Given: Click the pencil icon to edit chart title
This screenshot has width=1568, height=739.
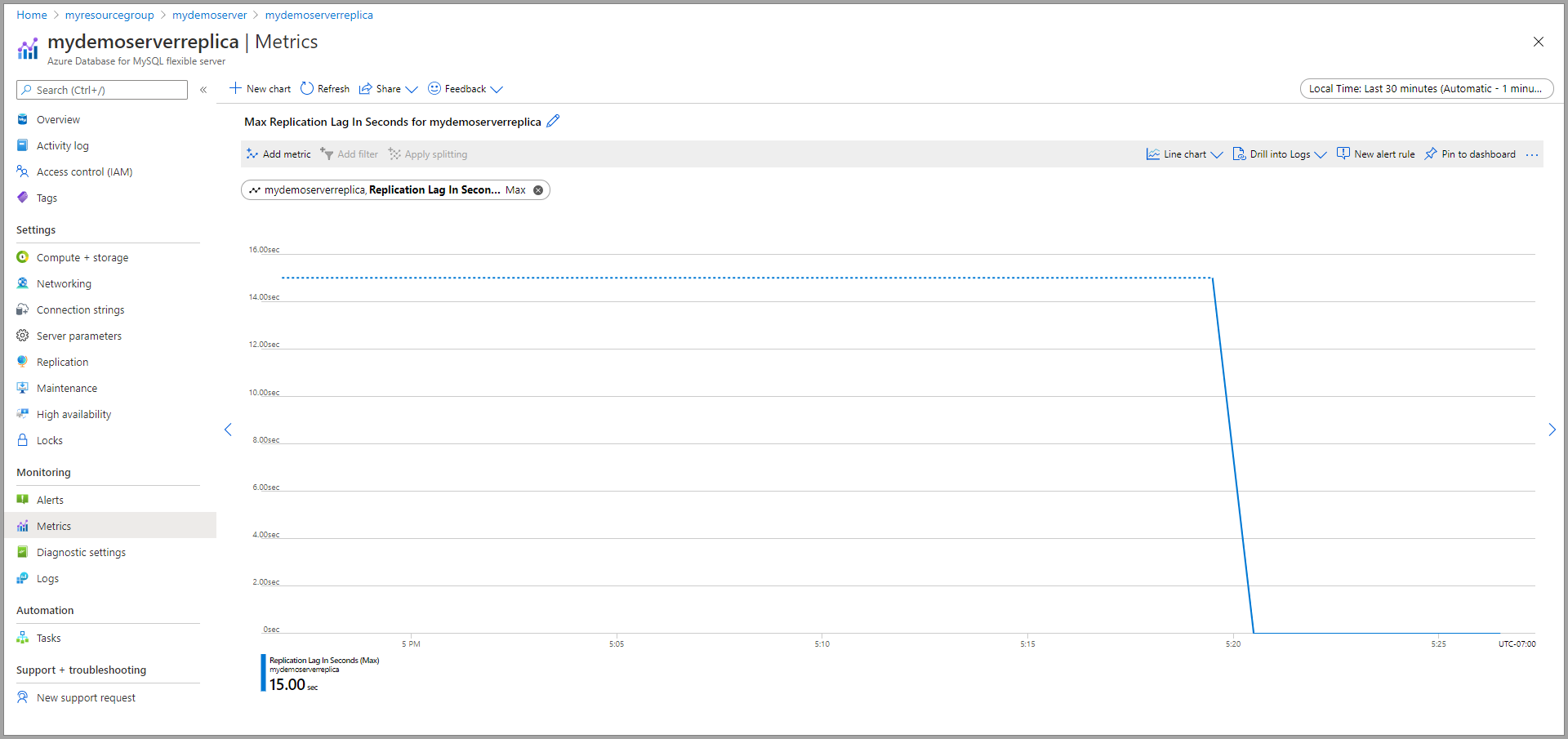Looking at the screenshot, I should click(x=553, y=121).
